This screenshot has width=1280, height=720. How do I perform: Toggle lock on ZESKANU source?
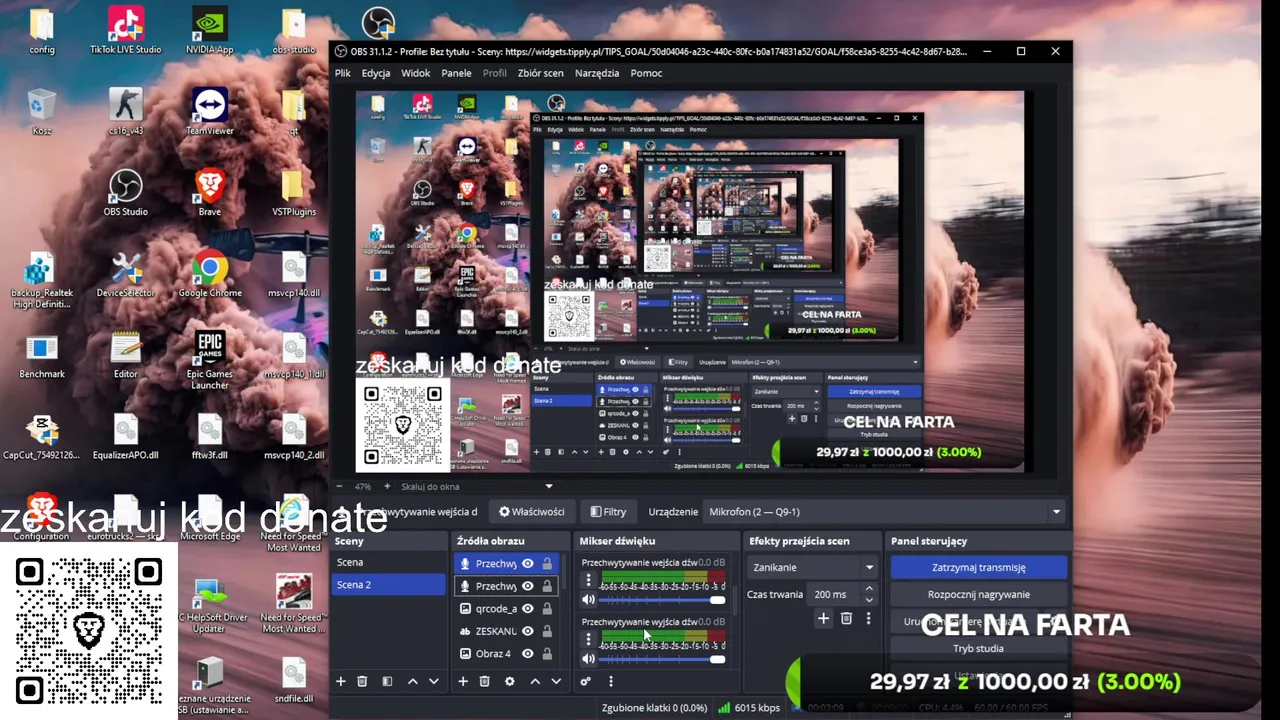coord(547,631)
